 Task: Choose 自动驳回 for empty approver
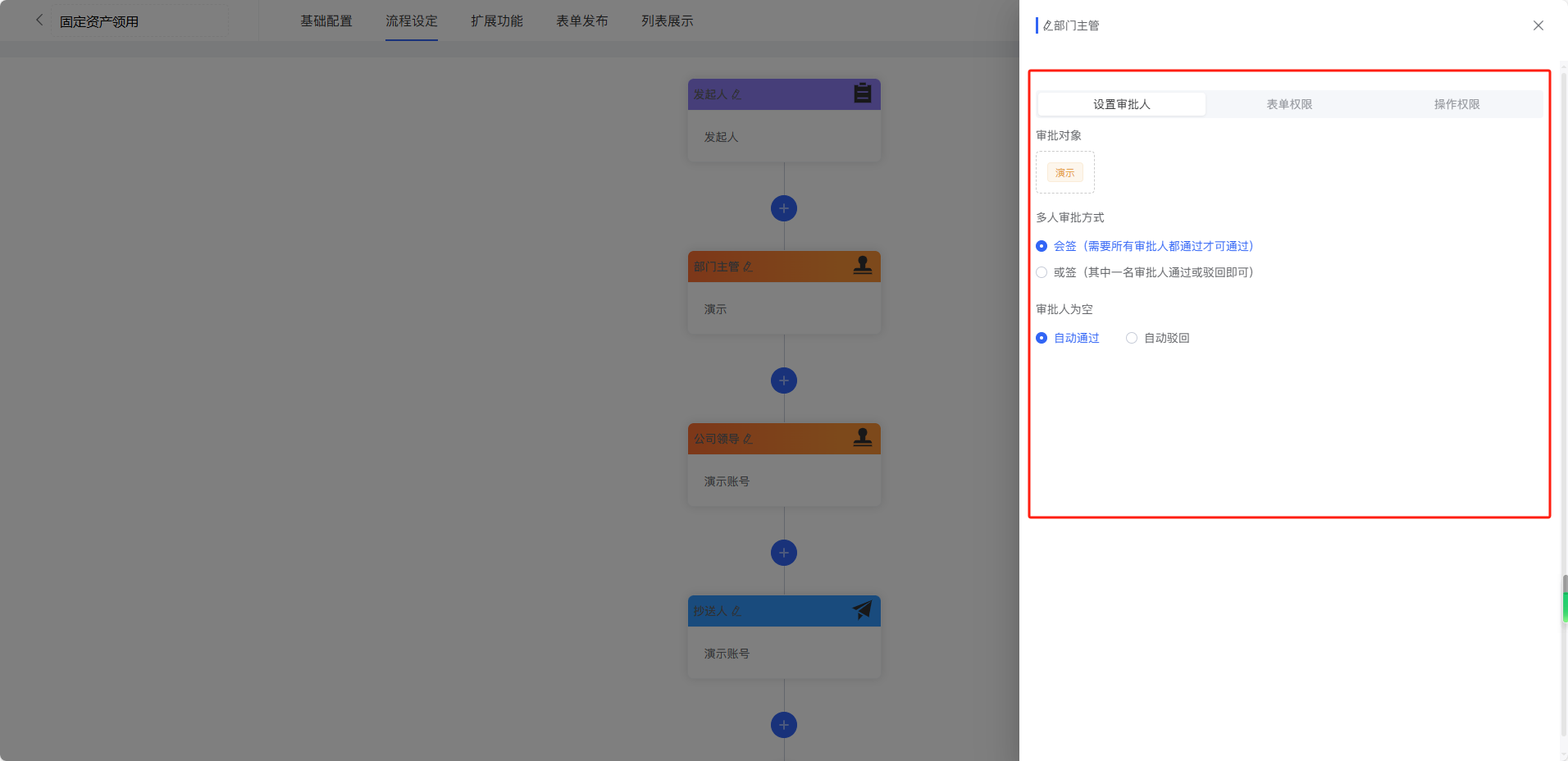(x=1132, y=338)
